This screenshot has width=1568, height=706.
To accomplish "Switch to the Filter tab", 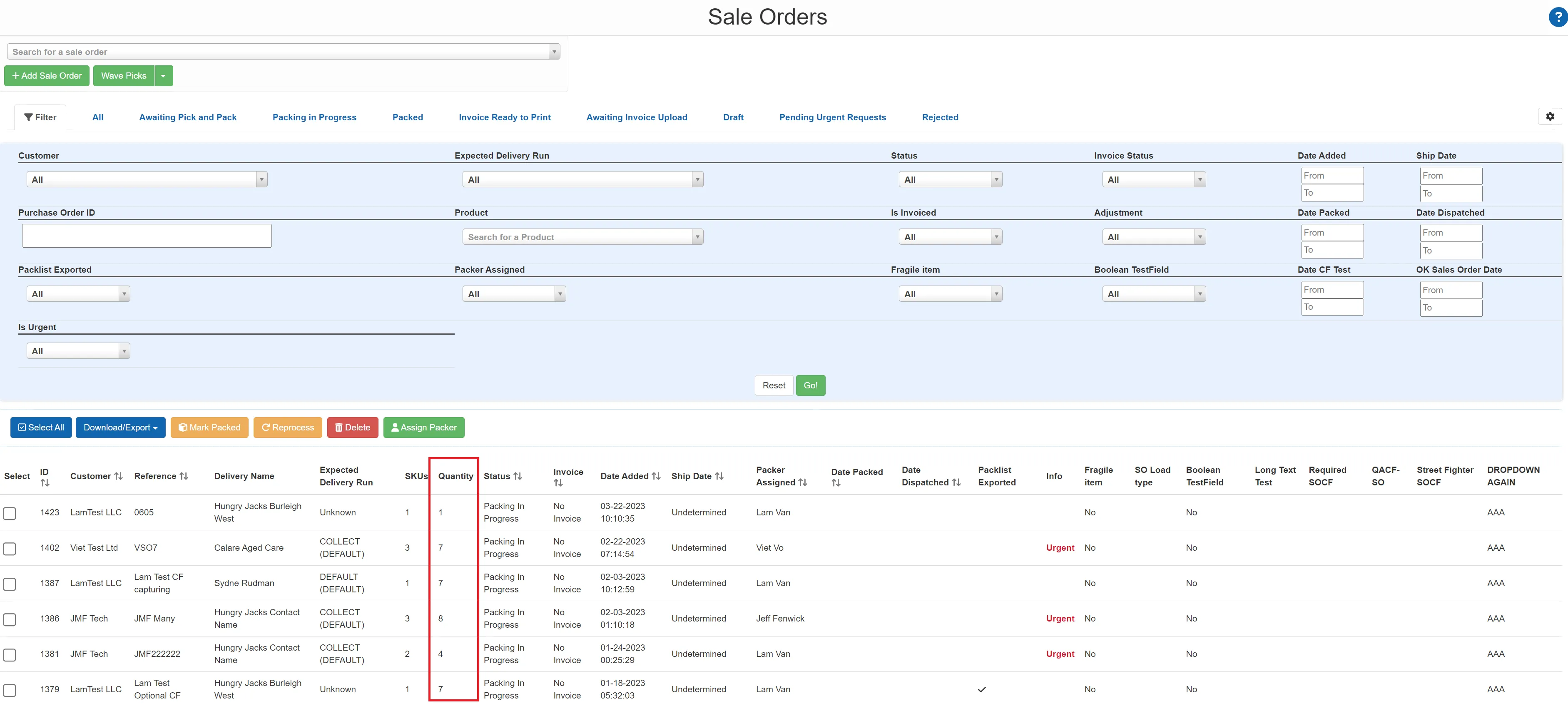I will coord(40,117).
